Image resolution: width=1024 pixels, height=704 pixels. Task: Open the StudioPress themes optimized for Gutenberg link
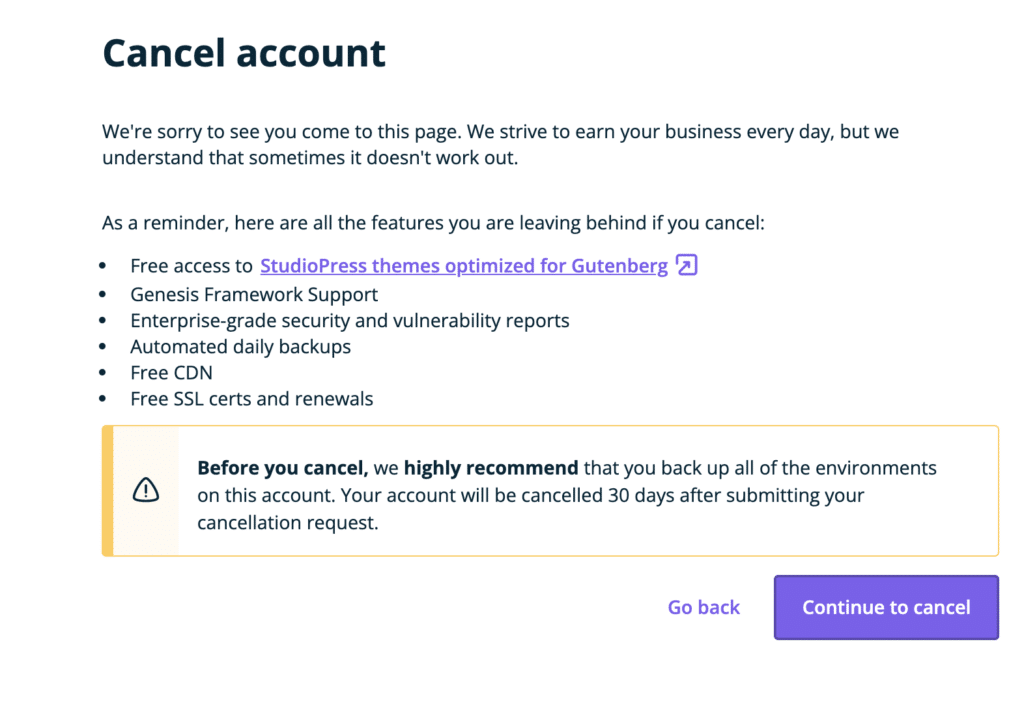[x=464, y=266]
